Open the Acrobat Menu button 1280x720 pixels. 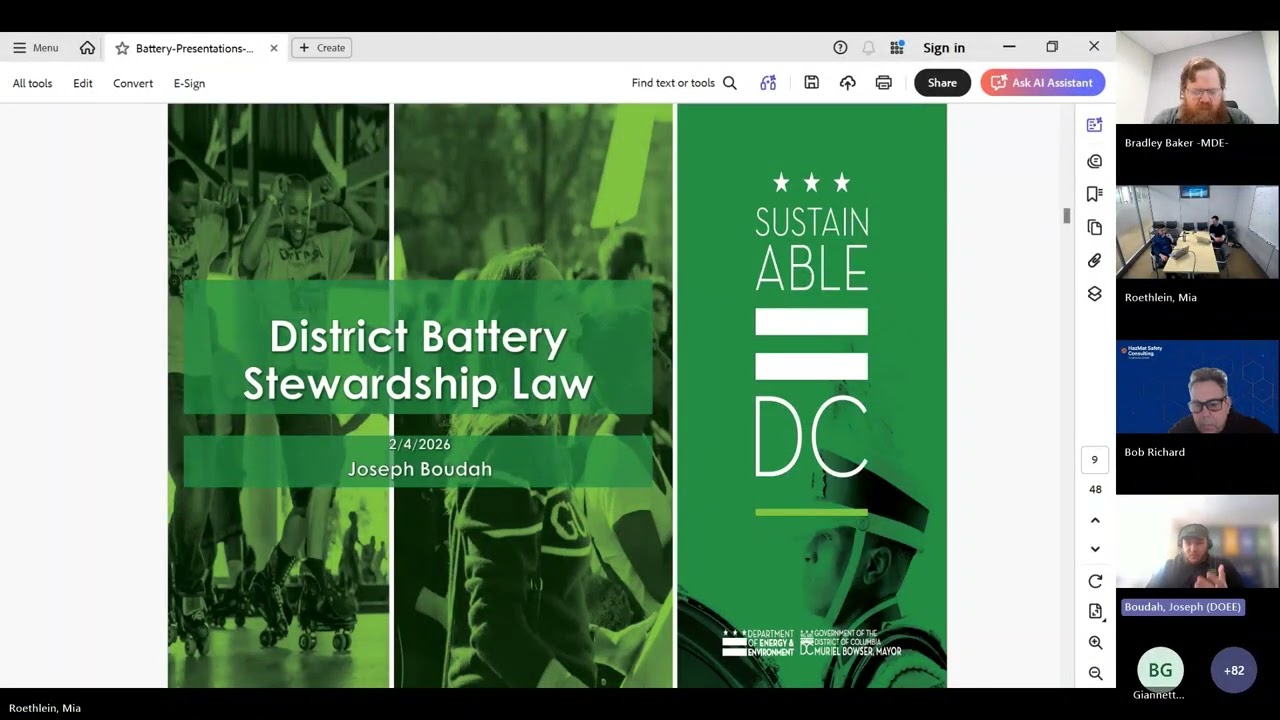[35, 48]
